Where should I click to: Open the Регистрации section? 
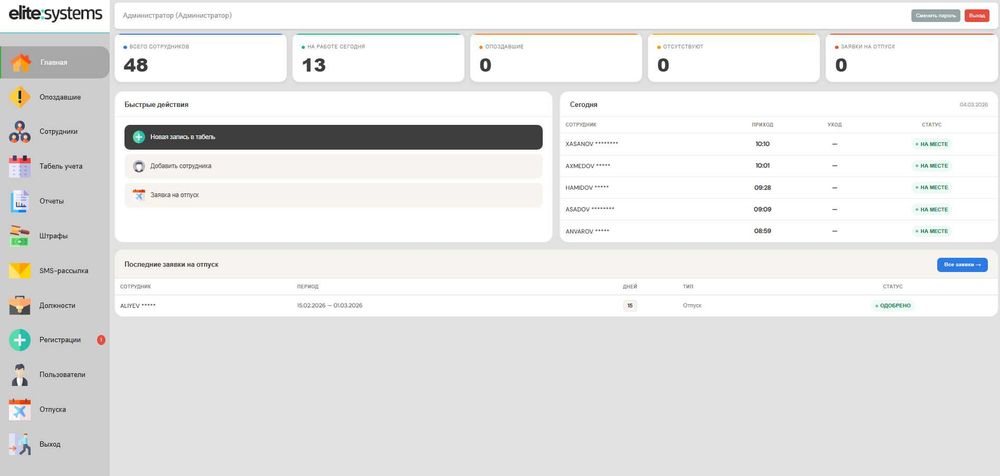(55, 340)
